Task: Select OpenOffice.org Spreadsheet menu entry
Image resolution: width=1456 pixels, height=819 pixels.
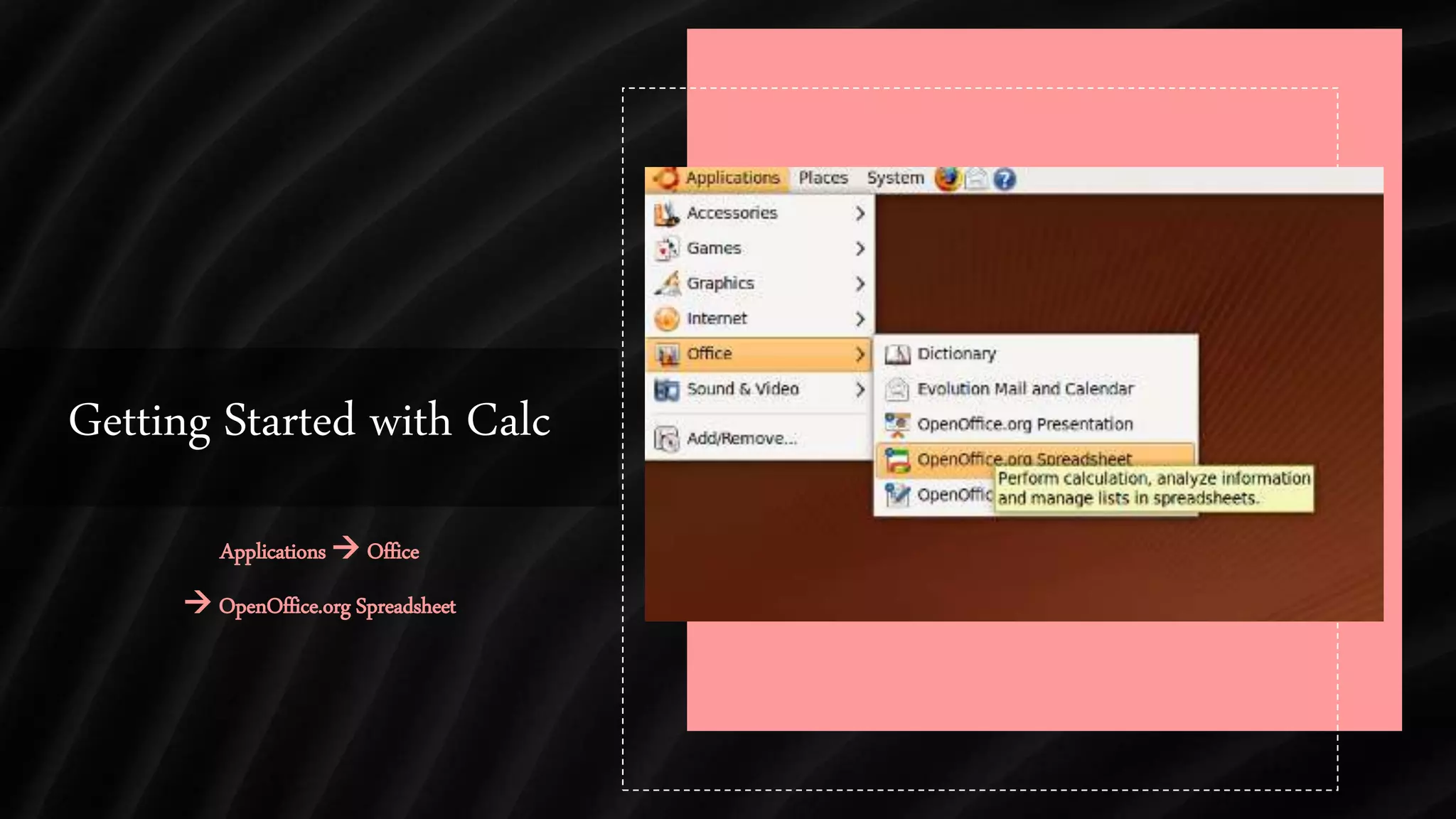Action: pyautogui.click(x=1024, y=459)
